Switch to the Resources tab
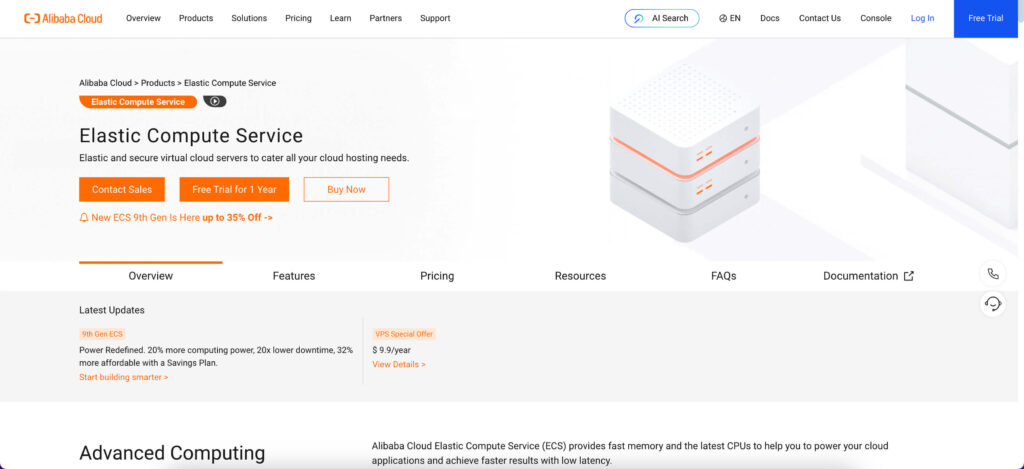 (581, 276)
